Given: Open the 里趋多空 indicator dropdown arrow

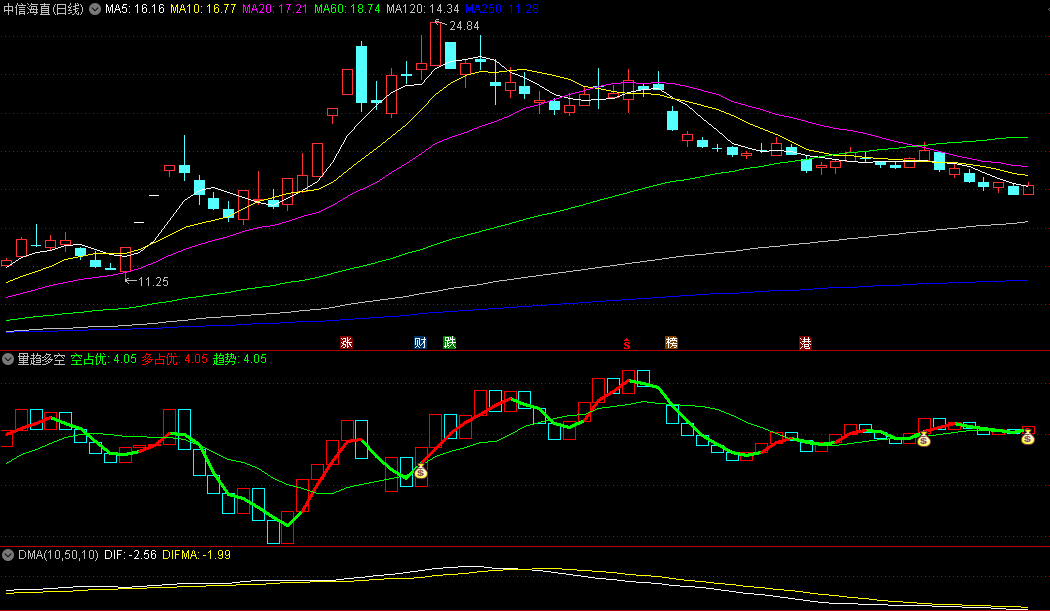Looking at the screenshot, I should click(8, 359).
